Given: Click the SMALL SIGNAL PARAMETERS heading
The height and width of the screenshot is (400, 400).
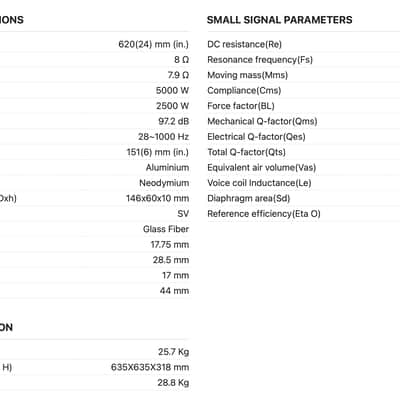Looking at the screenshot, I should tap(279, 20).
